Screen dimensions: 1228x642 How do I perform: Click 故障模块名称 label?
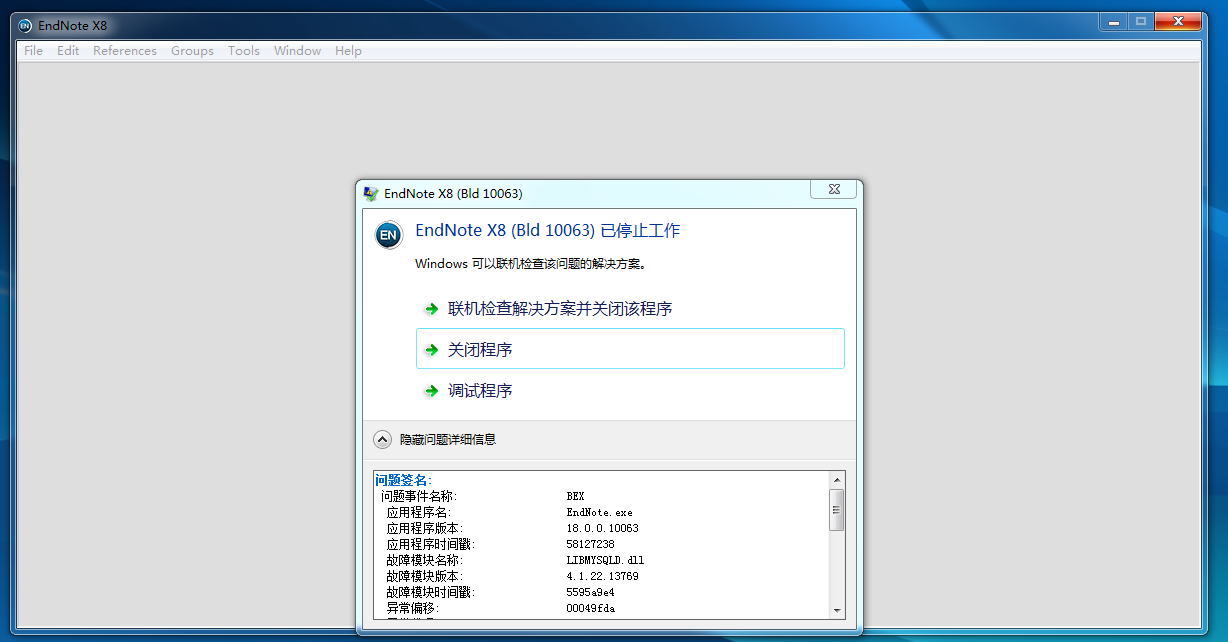(x=425, y=560)
